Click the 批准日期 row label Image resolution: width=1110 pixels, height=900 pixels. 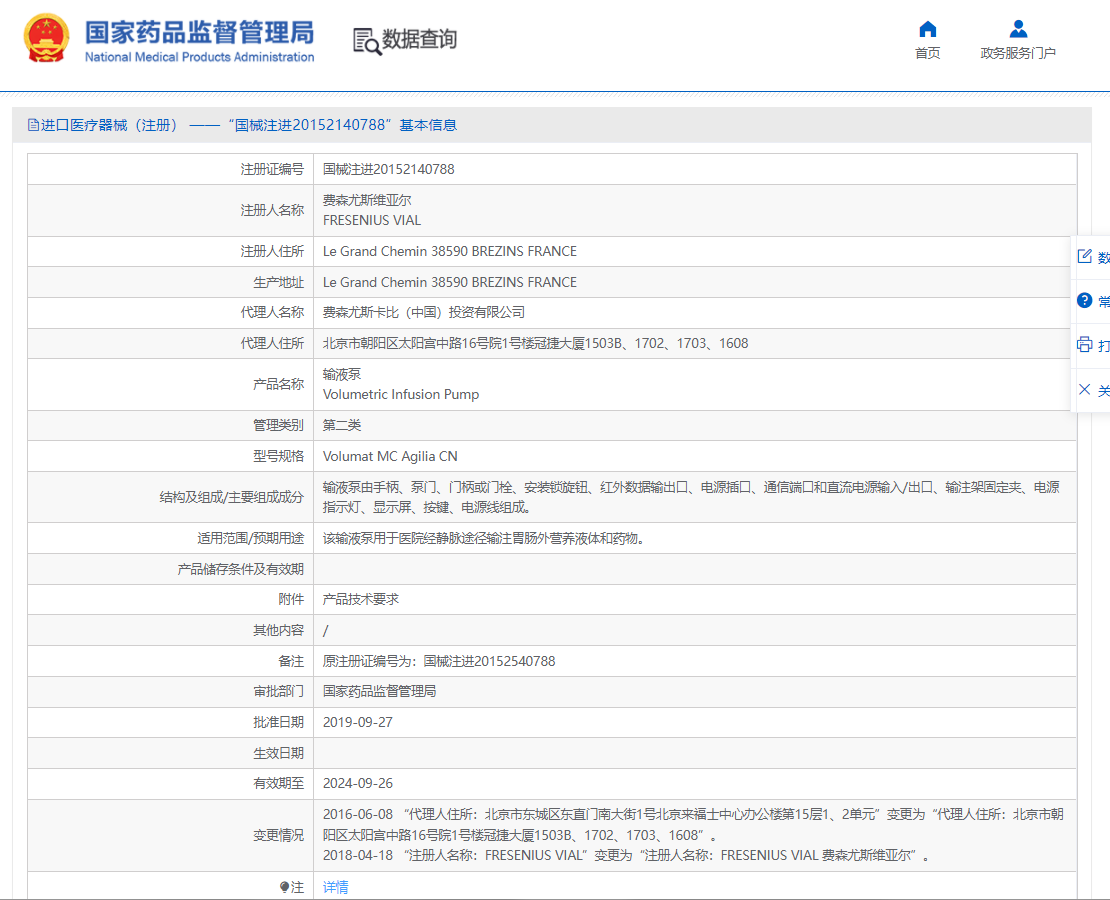(x=278, y=722)
